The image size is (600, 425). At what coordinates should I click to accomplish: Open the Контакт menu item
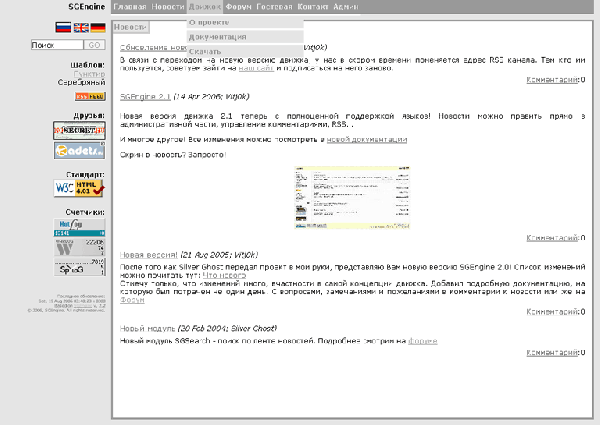[x=313, y=7]
